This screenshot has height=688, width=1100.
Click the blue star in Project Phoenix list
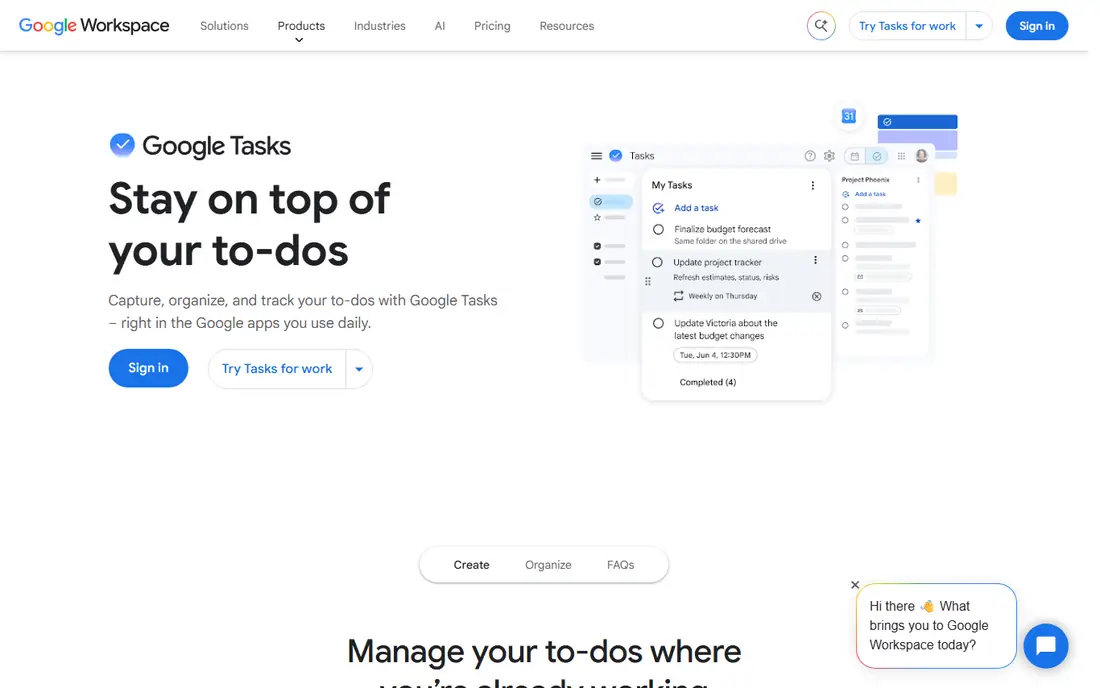pyautogui.click(x=918, y=220)
